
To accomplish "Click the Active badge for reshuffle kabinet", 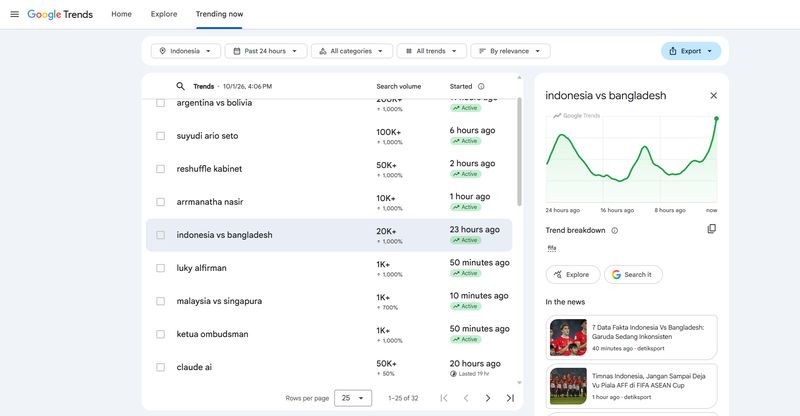I will (x=465, y=174).
